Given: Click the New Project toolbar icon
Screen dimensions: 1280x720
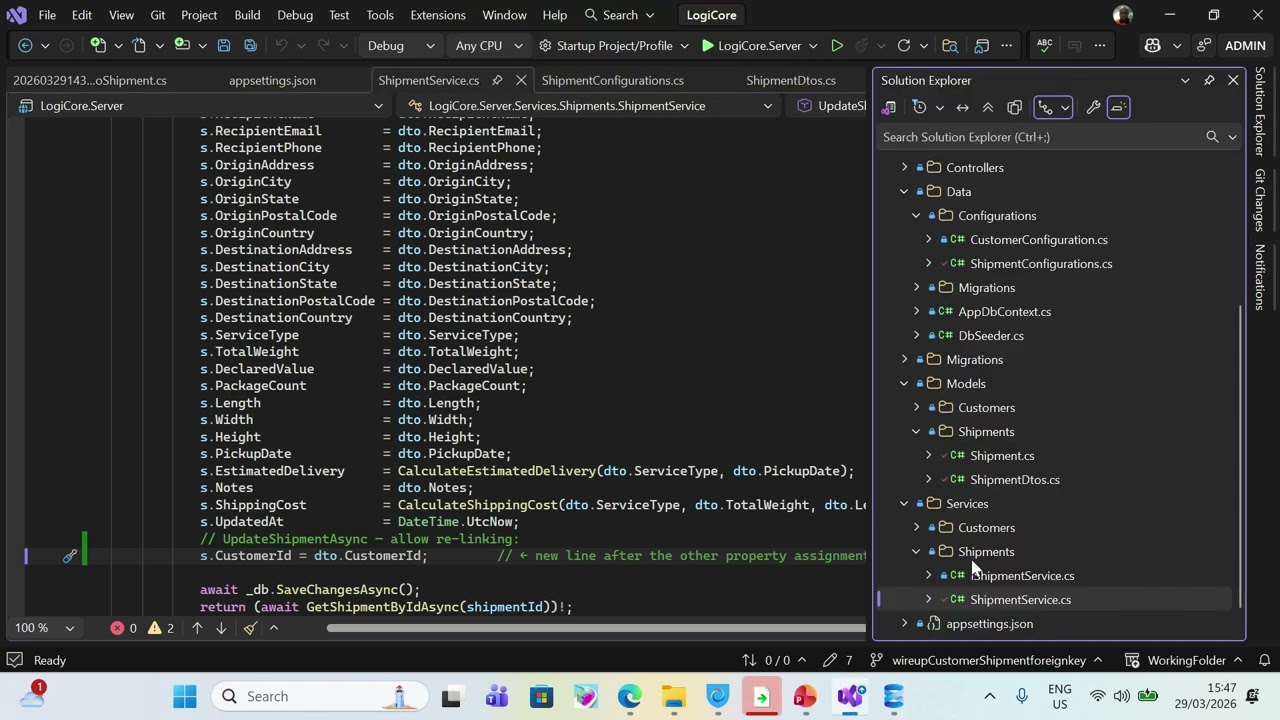Looking at the screenshot, I should coord(98,45).
